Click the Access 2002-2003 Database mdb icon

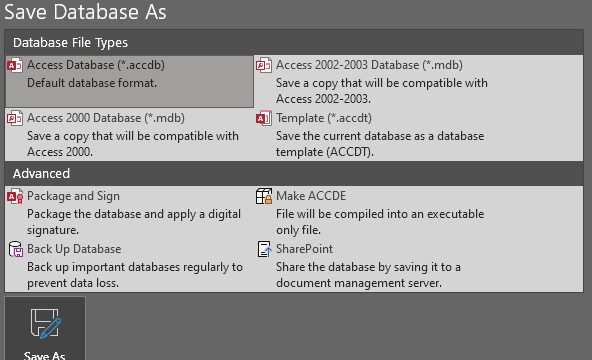(264, 65)
